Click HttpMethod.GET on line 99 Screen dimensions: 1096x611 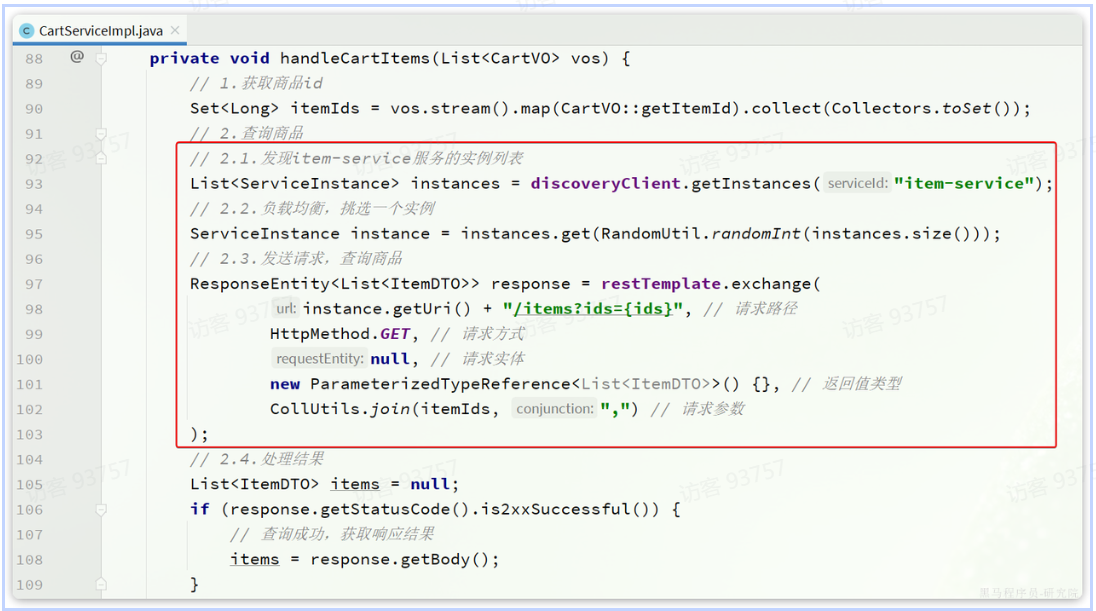point(340,333)
